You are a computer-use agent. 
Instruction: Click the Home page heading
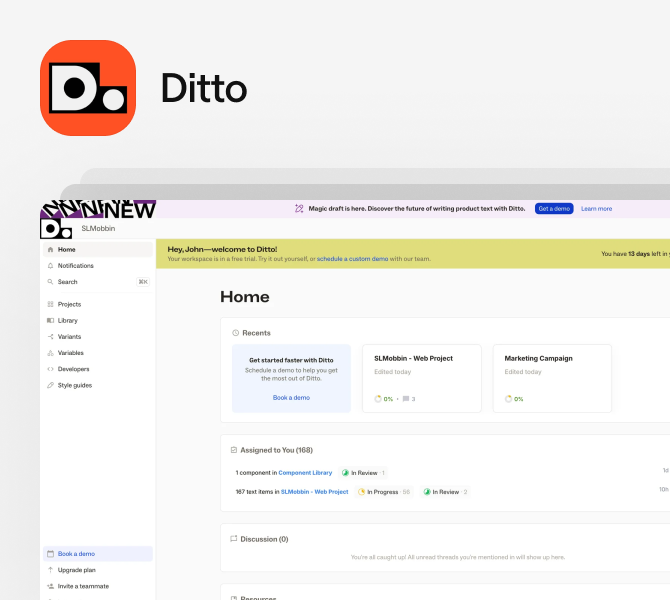coord(245,297)
